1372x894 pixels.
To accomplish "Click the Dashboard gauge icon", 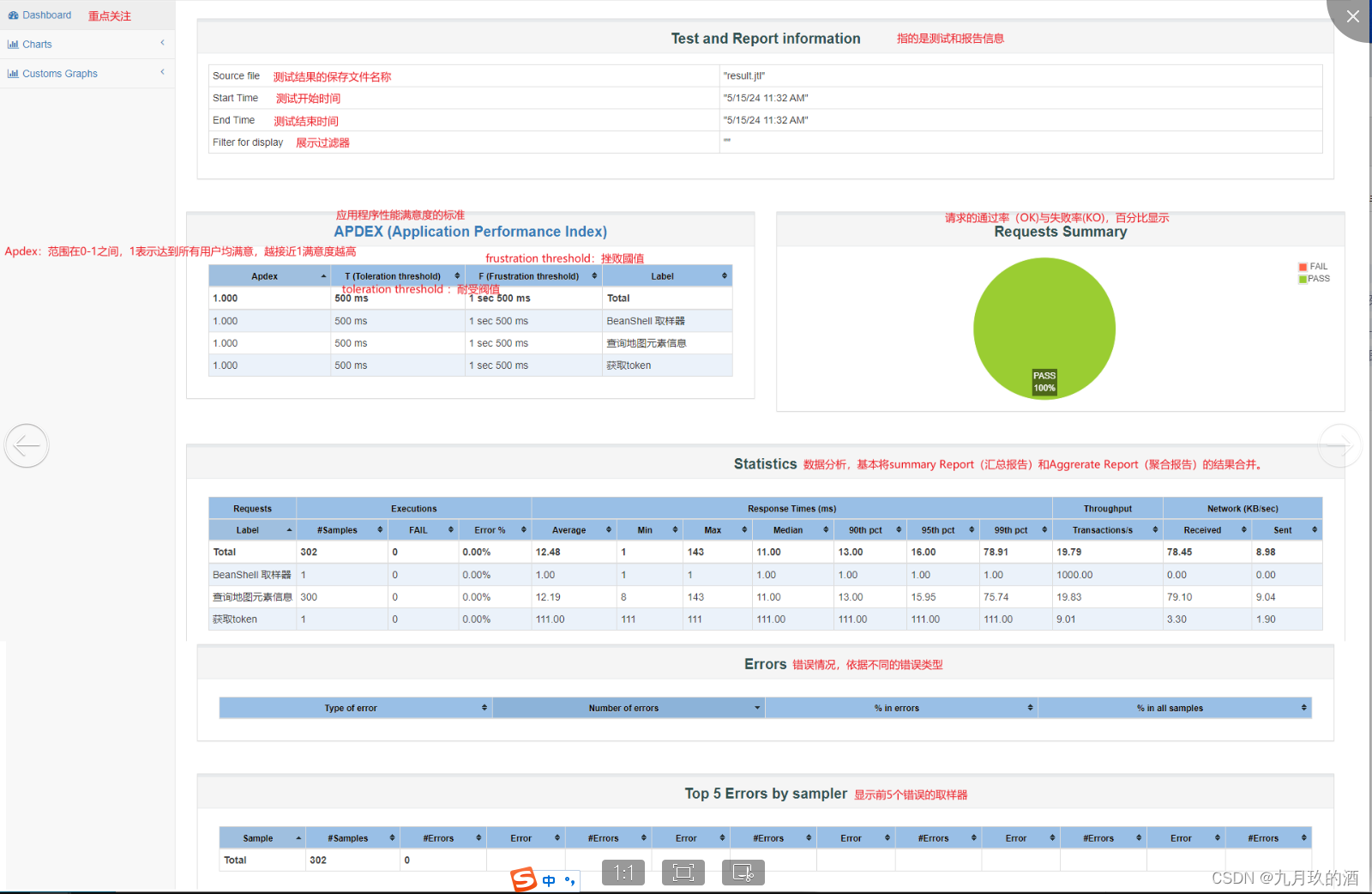I will coord(13,15).
